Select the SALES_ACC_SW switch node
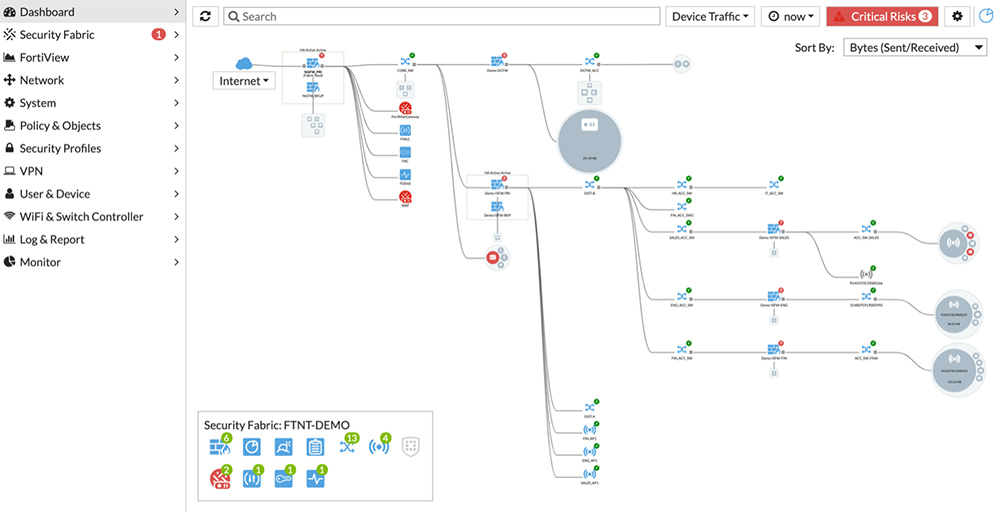1000x514 pixels. point(681,229)
